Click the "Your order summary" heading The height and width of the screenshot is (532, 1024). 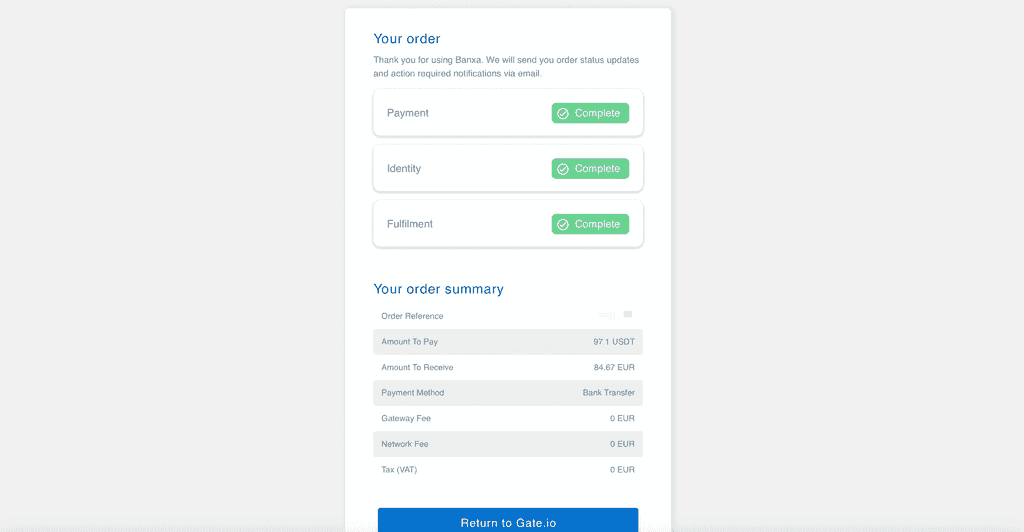point(438,289)
